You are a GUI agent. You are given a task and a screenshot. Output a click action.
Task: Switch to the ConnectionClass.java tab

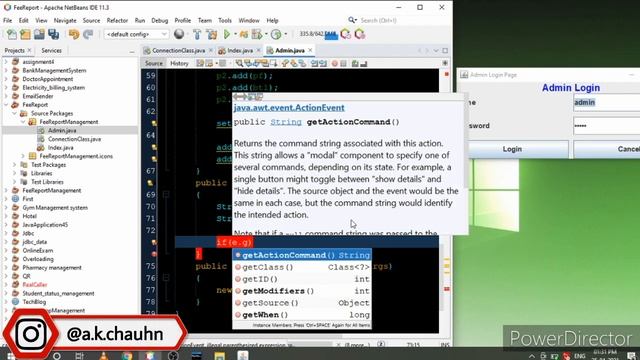coord(178,51)
